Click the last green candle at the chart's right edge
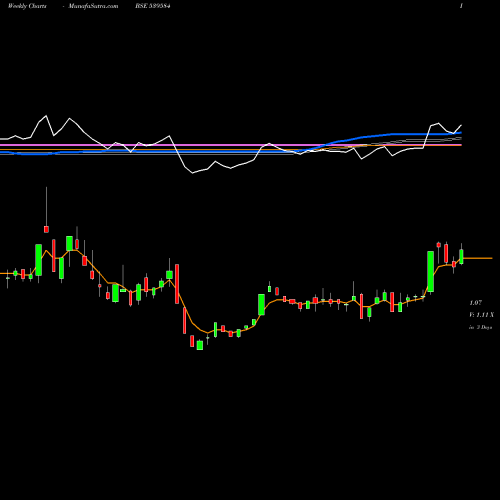 tap(461, 256)
